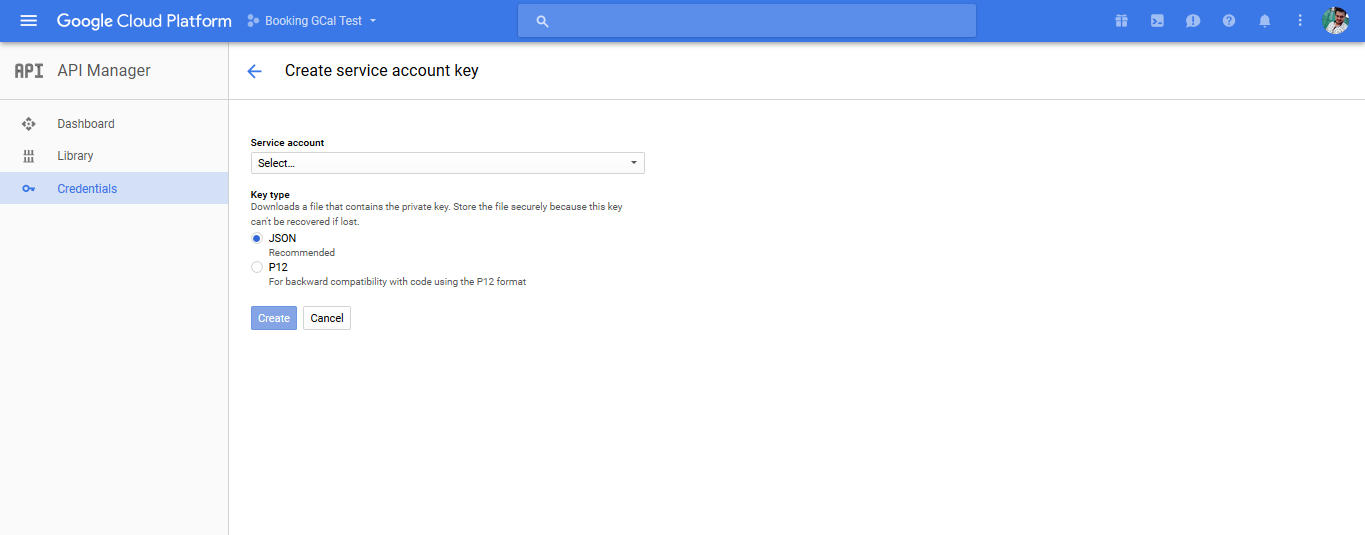Viewport: 1365px width, 535px height.
Task: Click the Create button
Action: tap(274, 318)
